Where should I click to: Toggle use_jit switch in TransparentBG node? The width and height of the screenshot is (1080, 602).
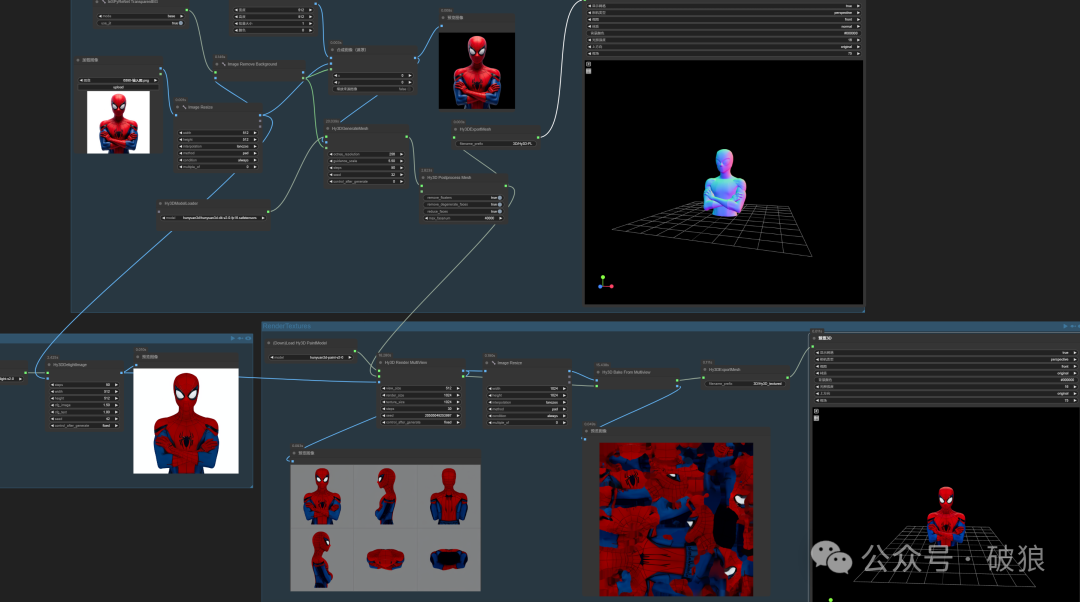180,23
